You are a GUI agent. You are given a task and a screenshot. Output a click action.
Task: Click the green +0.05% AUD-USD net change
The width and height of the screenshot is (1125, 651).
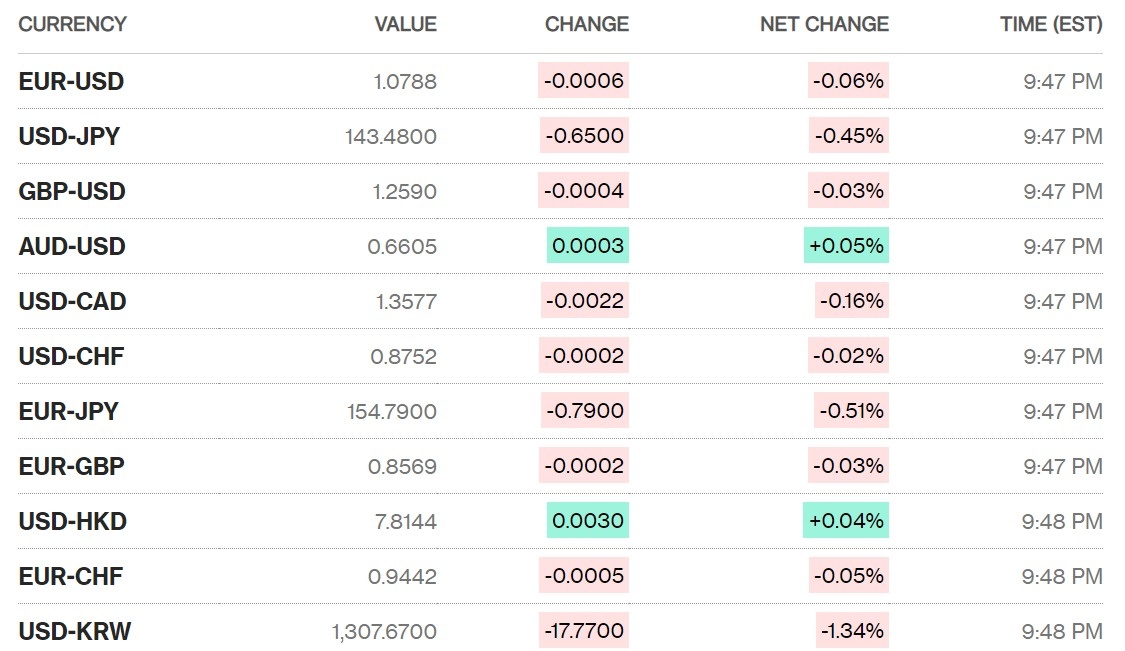pos(846,246)
